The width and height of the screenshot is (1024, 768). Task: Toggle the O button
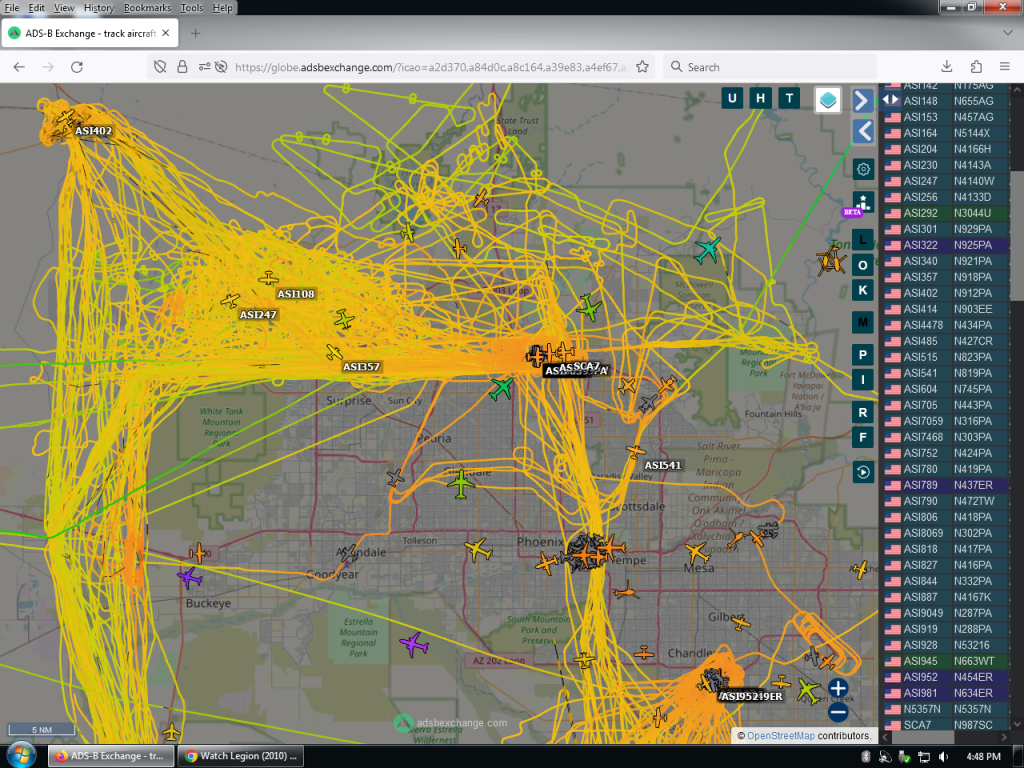pyautogui.click(x=863, y=265)
